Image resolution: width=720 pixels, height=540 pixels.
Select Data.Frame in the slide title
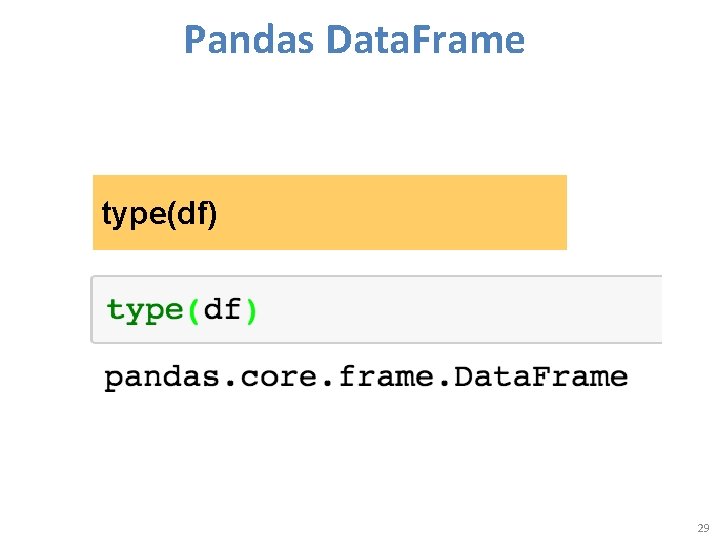click(424, 40)
